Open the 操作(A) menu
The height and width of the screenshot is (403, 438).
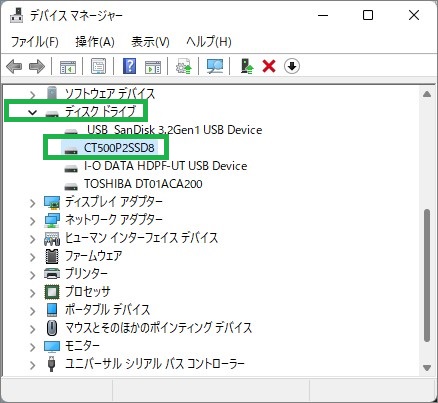point(95,42)
